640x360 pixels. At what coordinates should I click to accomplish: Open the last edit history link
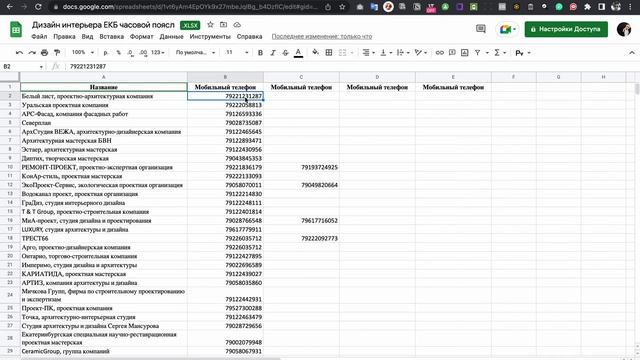322,36
